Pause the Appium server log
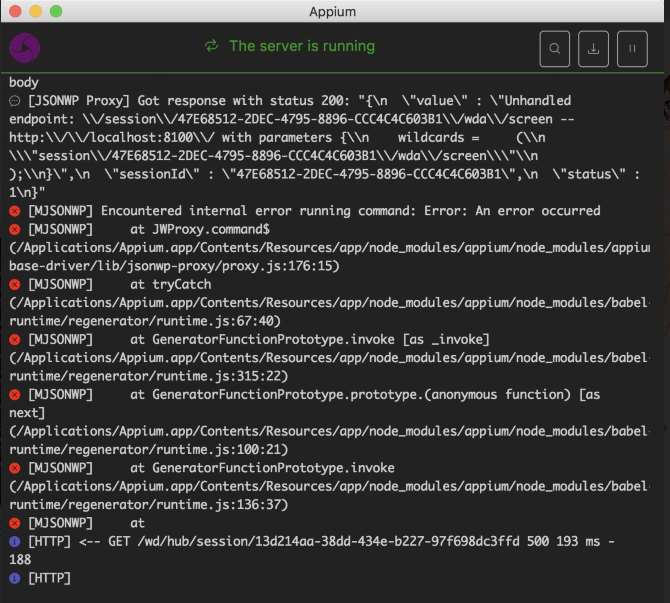This screenshot has height=603, width=670. pos(632,49)
